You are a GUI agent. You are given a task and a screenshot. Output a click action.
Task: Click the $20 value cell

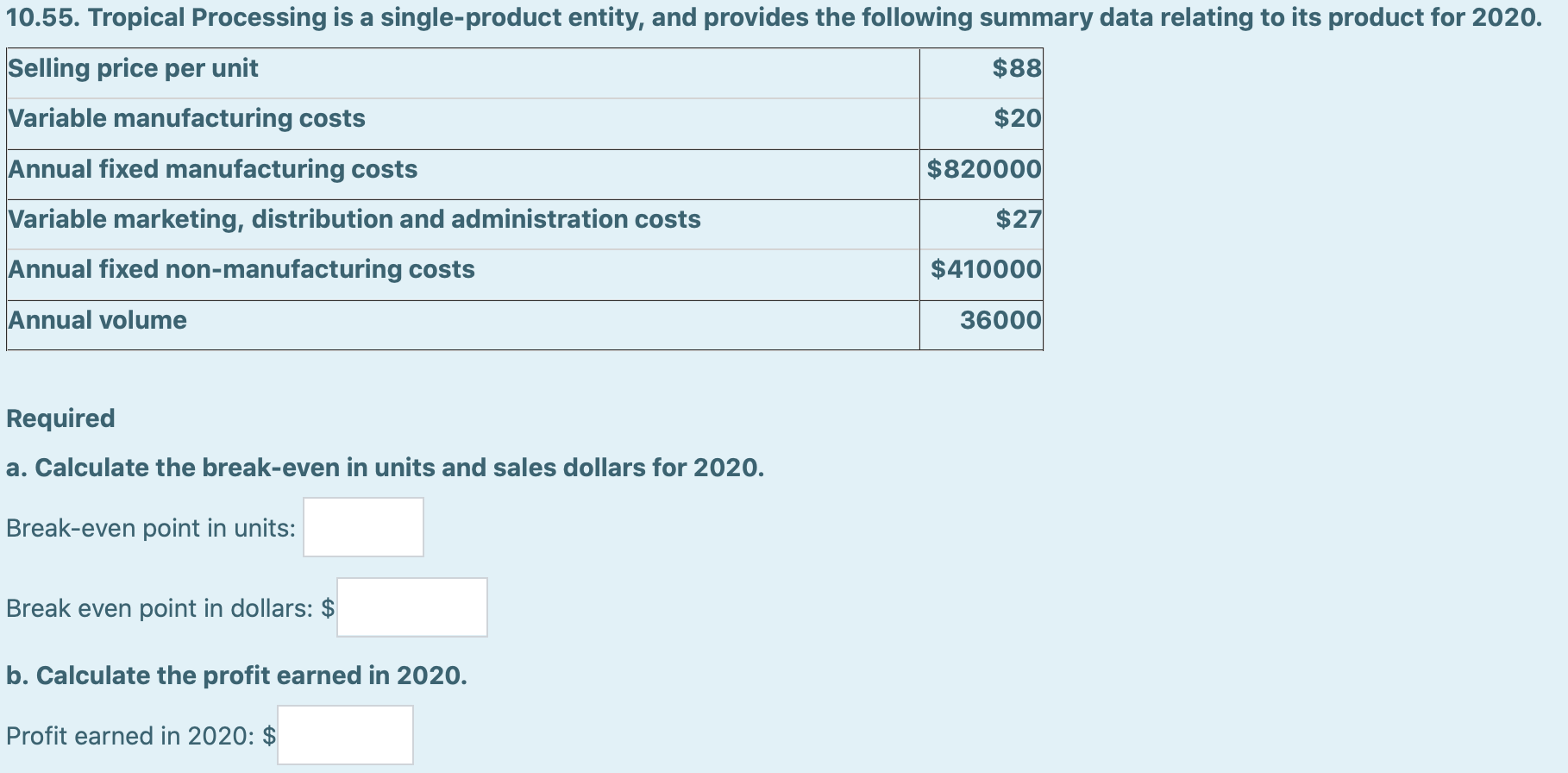tap(983, 118)
